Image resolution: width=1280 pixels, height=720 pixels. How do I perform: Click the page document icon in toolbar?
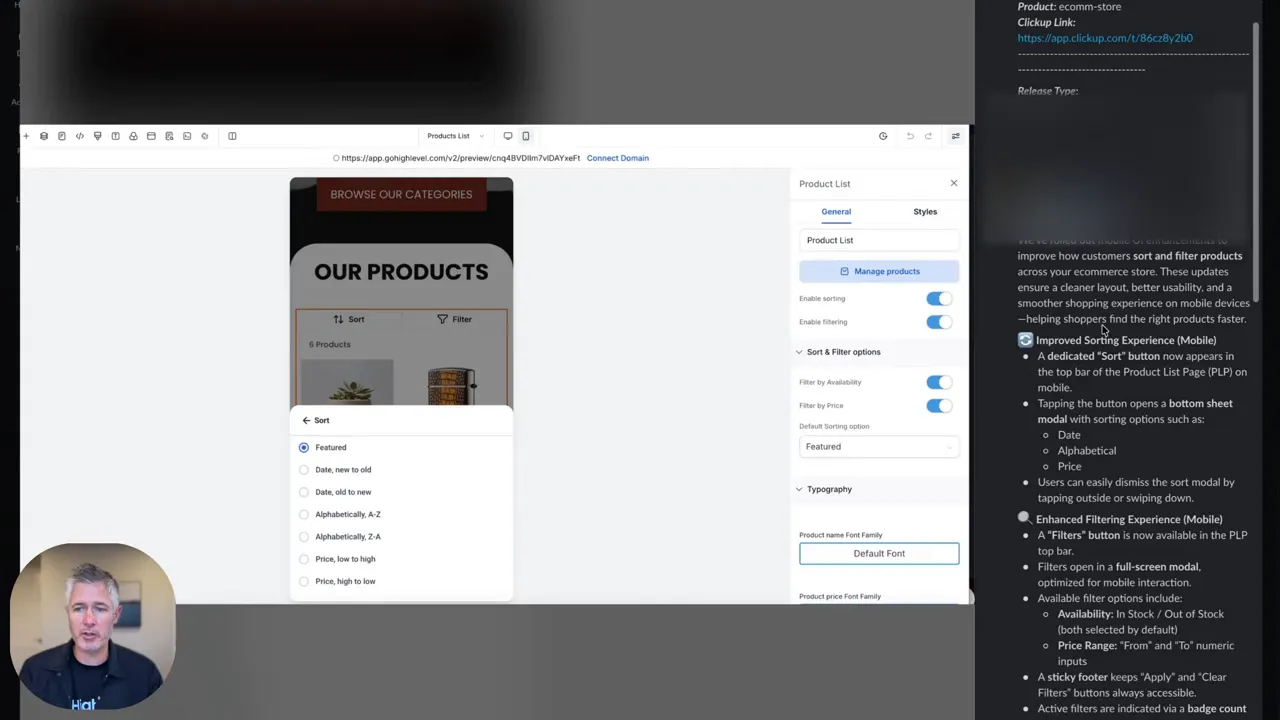(x=62, y=136)
